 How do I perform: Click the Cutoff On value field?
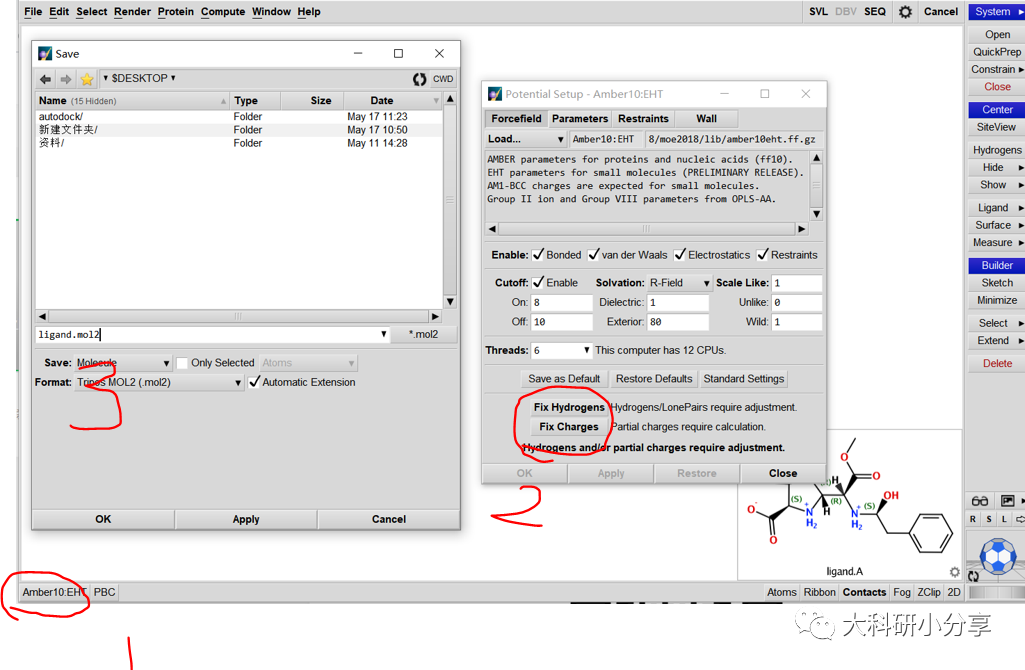(x=562, y=303)
